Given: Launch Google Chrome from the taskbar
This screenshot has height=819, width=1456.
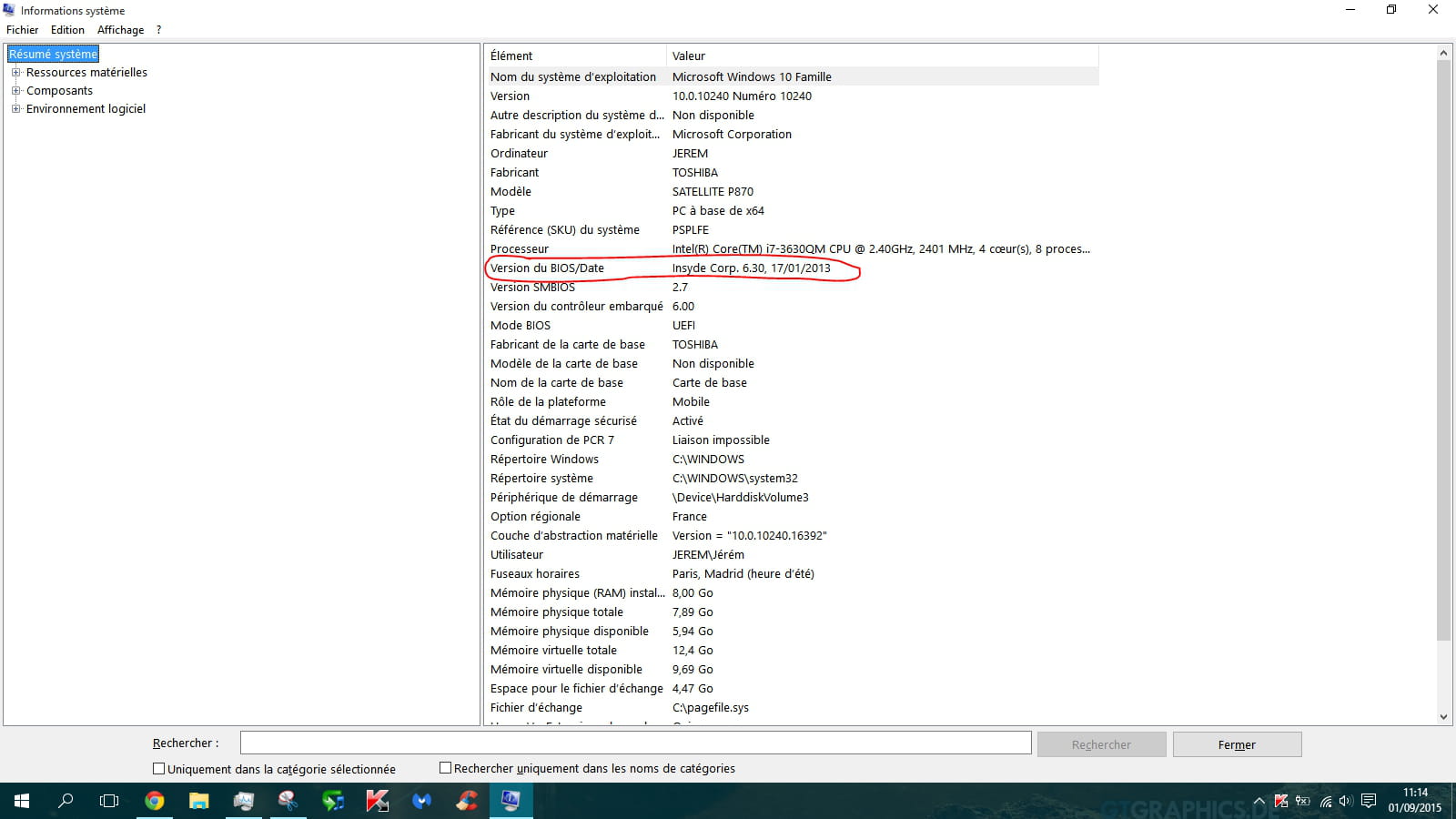Looking at the screenshot, I should 155,801.
